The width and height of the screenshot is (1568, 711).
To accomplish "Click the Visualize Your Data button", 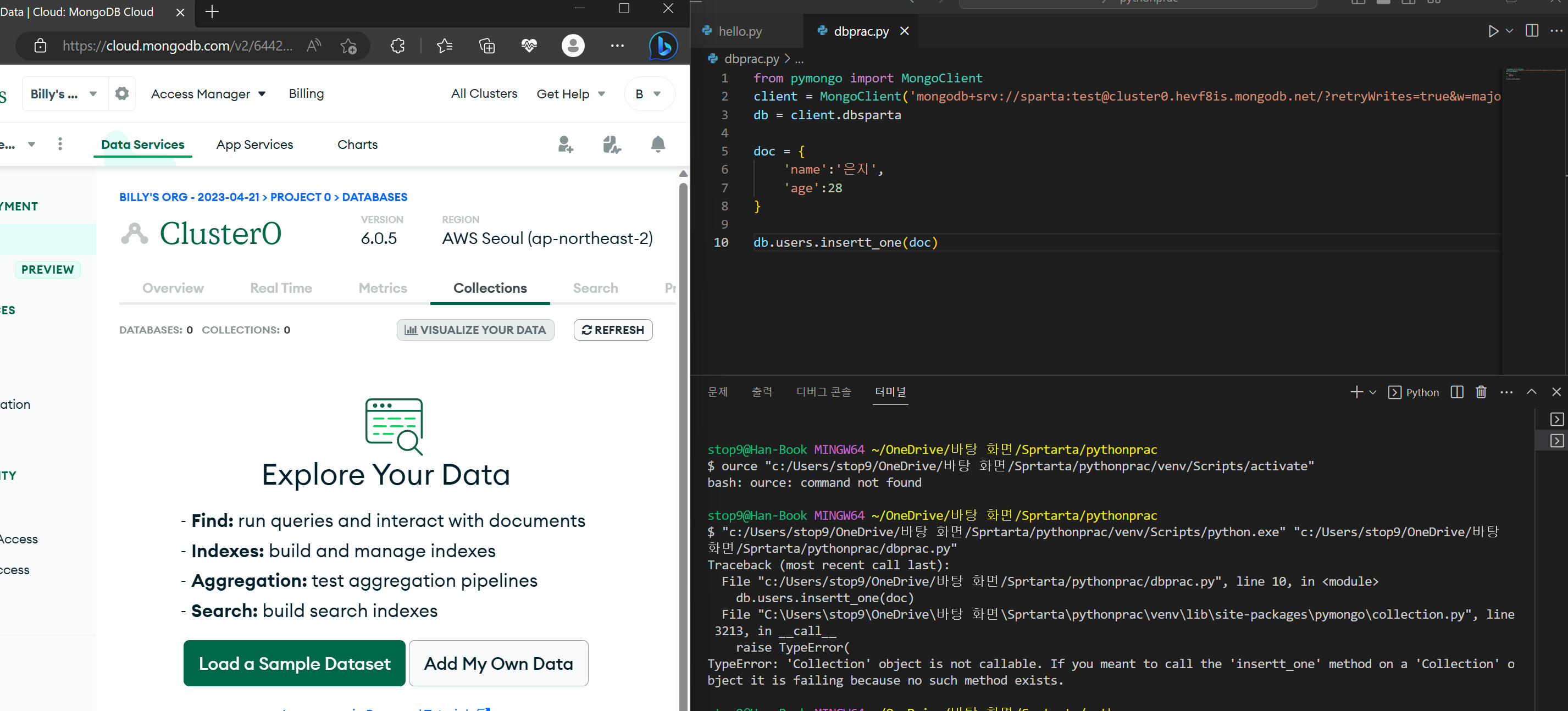I will 475,330.
